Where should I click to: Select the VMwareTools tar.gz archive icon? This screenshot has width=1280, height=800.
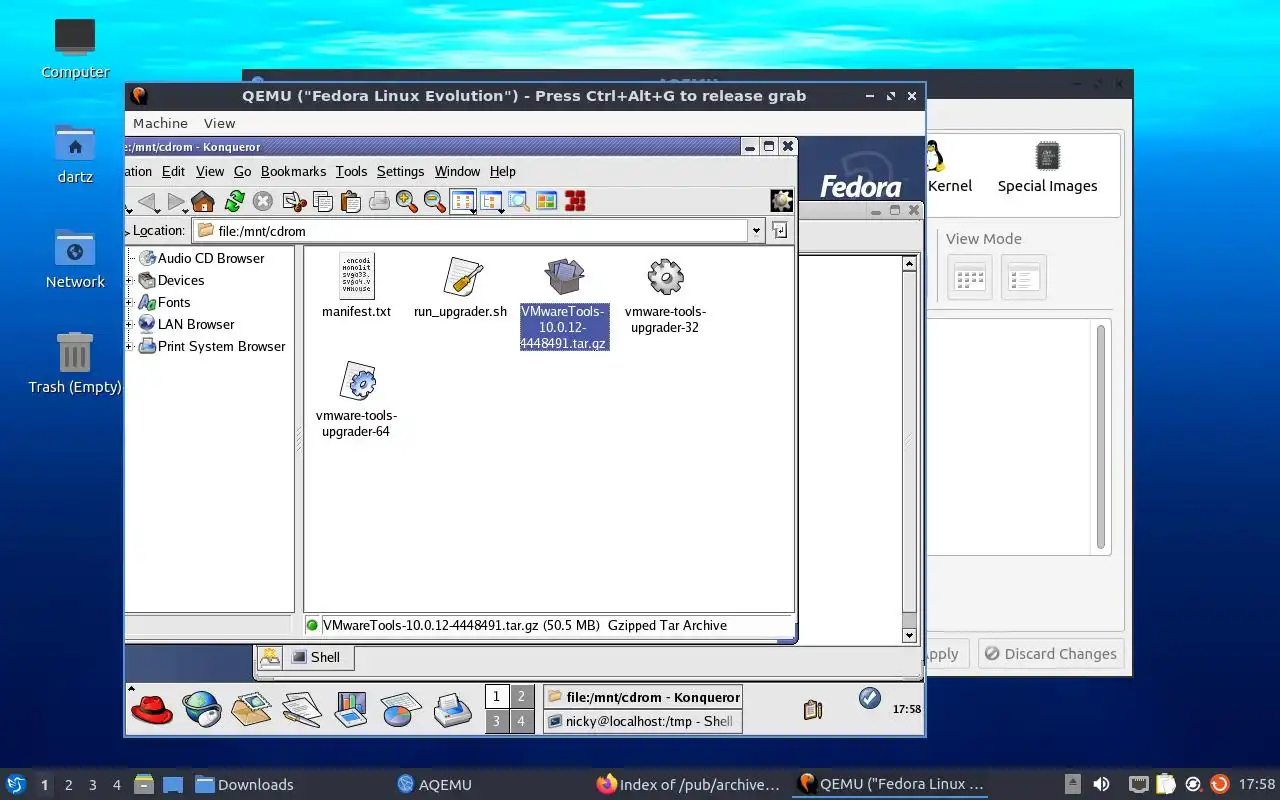coord(564,277)
